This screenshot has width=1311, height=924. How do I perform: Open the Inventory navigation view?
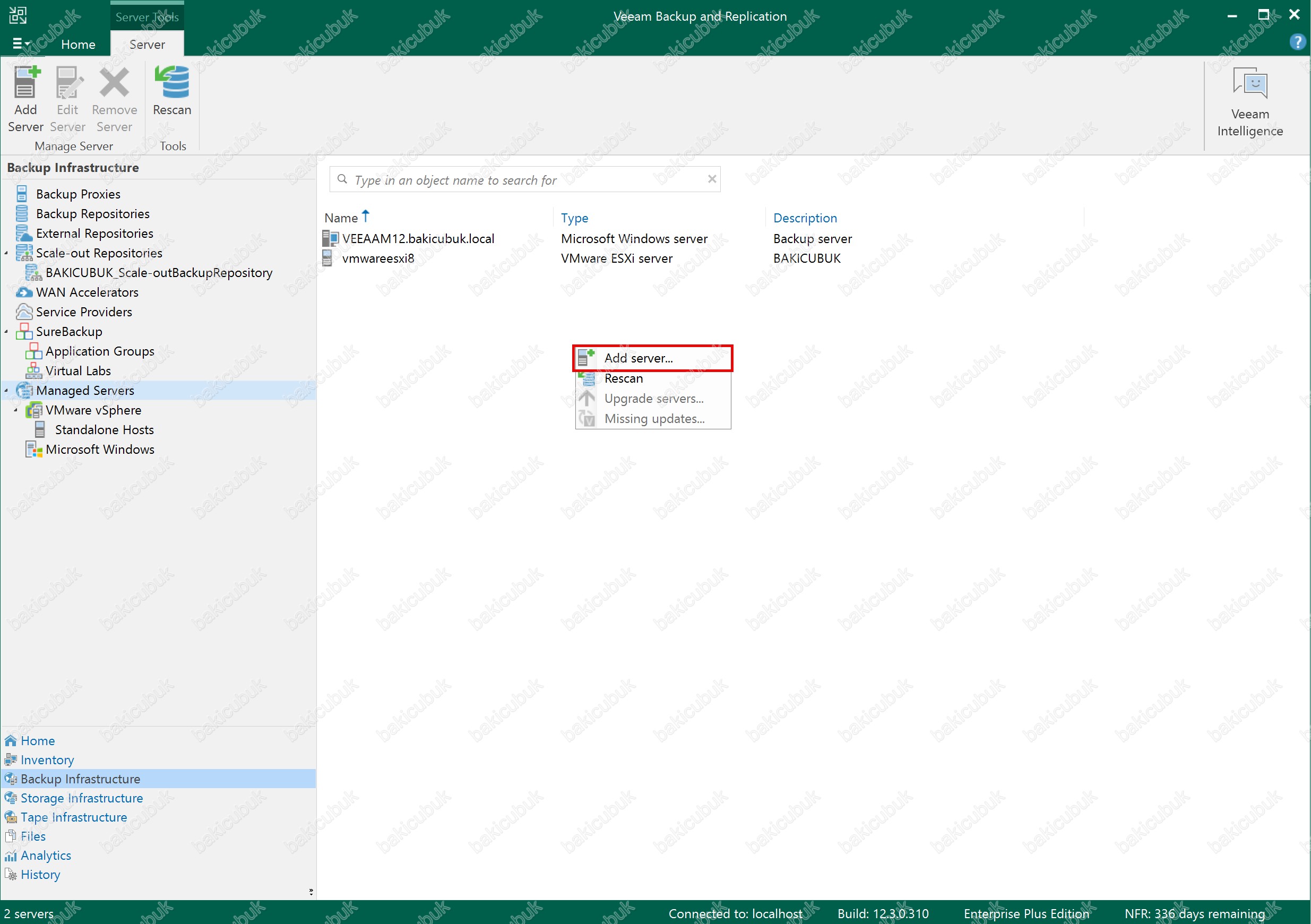coord(47,759)
